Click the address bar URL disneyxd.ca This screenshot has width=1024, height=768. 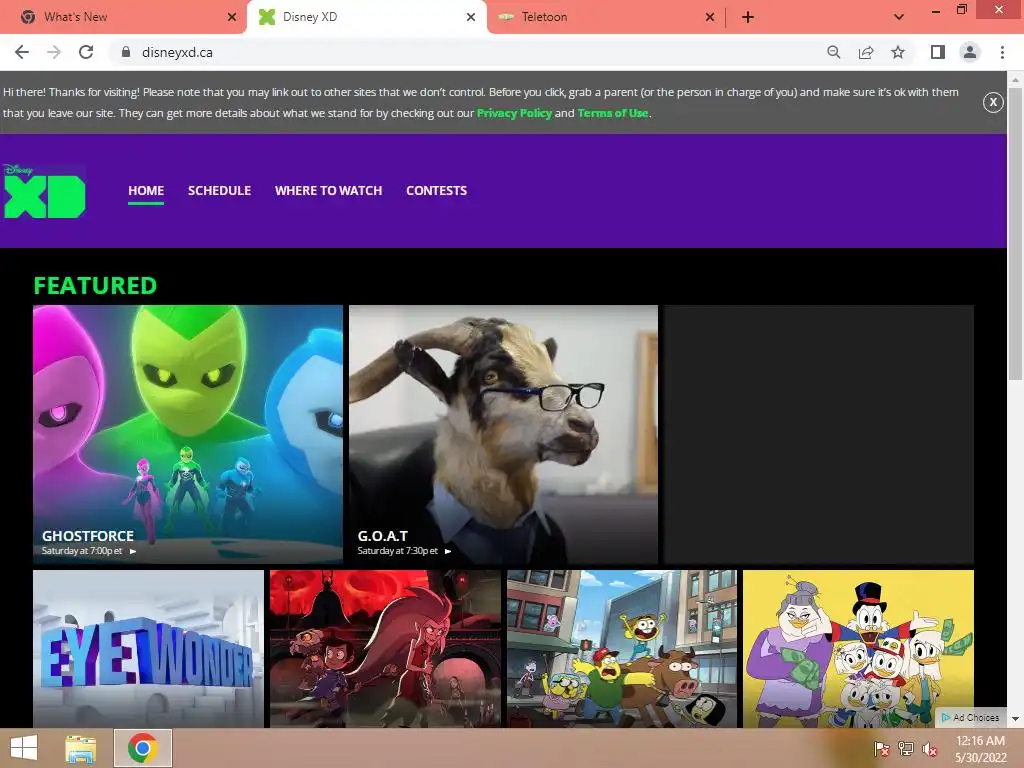click(177, 52)
